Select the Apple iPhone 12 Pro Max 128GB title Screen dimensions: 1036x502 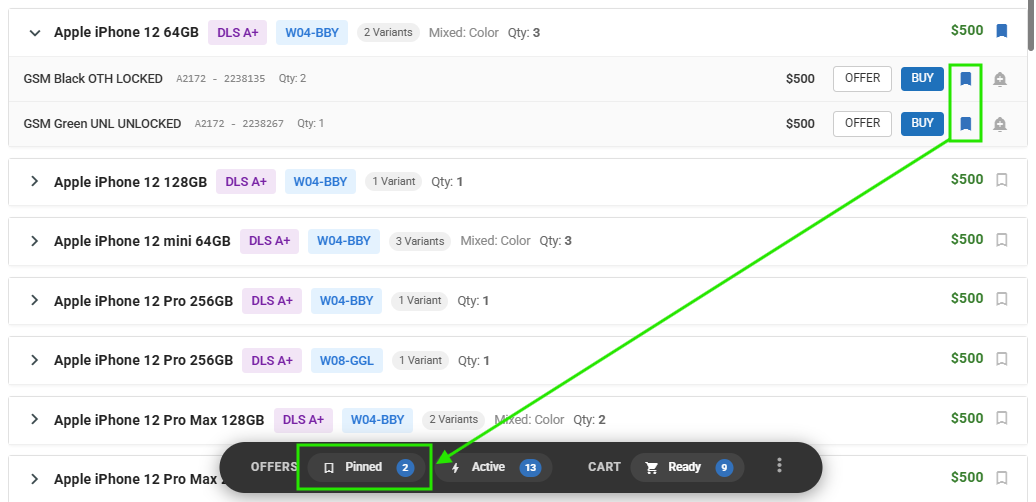point(159,420)
